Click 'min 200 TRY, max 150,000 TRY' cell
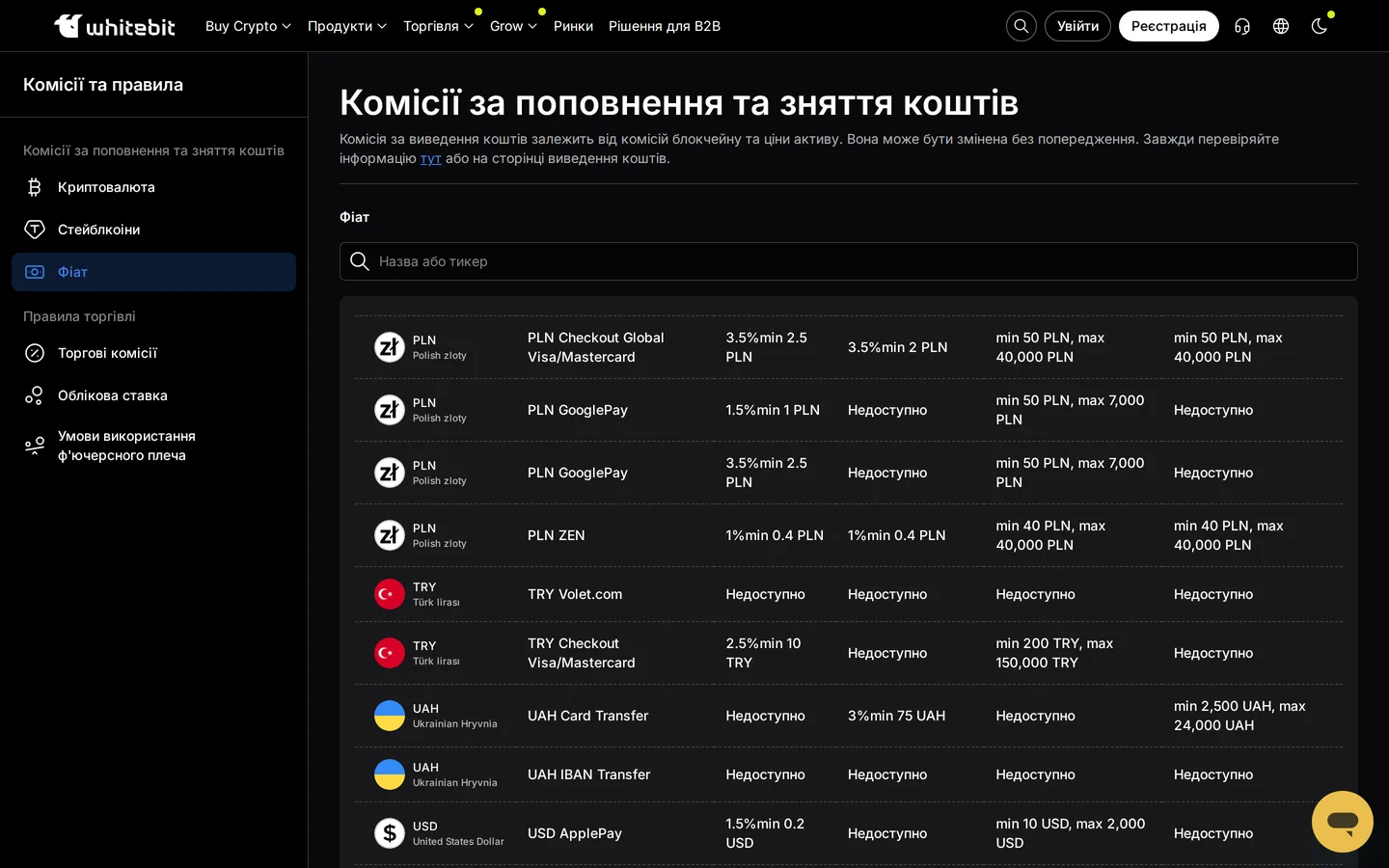The image size is (1389, 868). click(x=1054, y=653)
